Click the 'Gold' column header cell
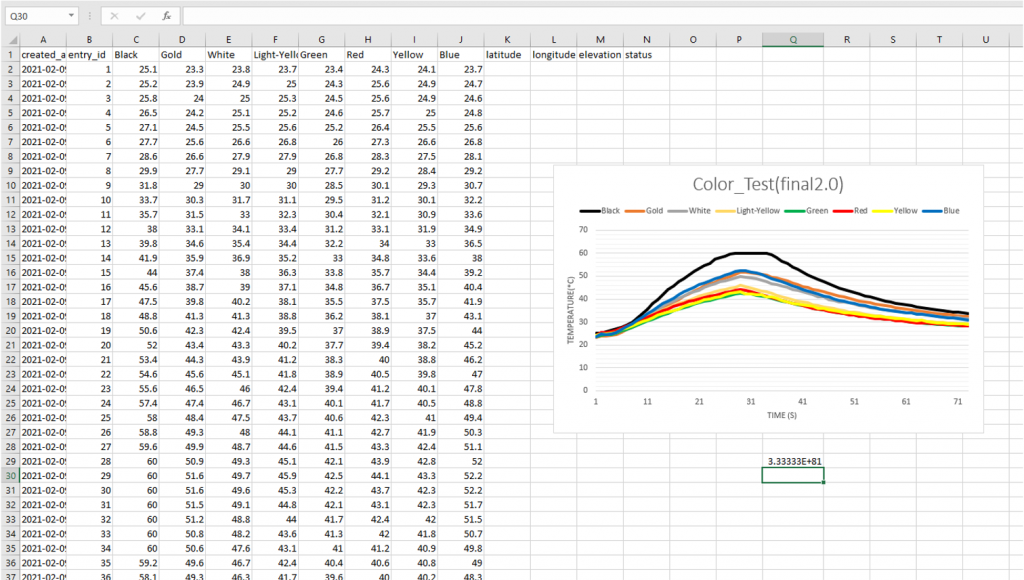 [182, 55]
